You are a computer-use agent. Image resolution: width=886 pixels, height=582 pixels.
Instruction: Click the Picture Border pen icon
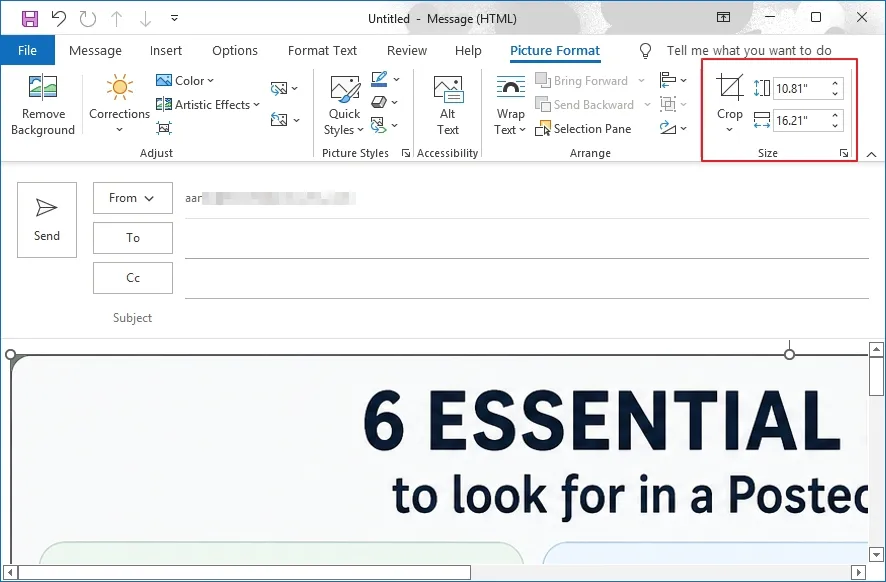[x=379, y=79]
